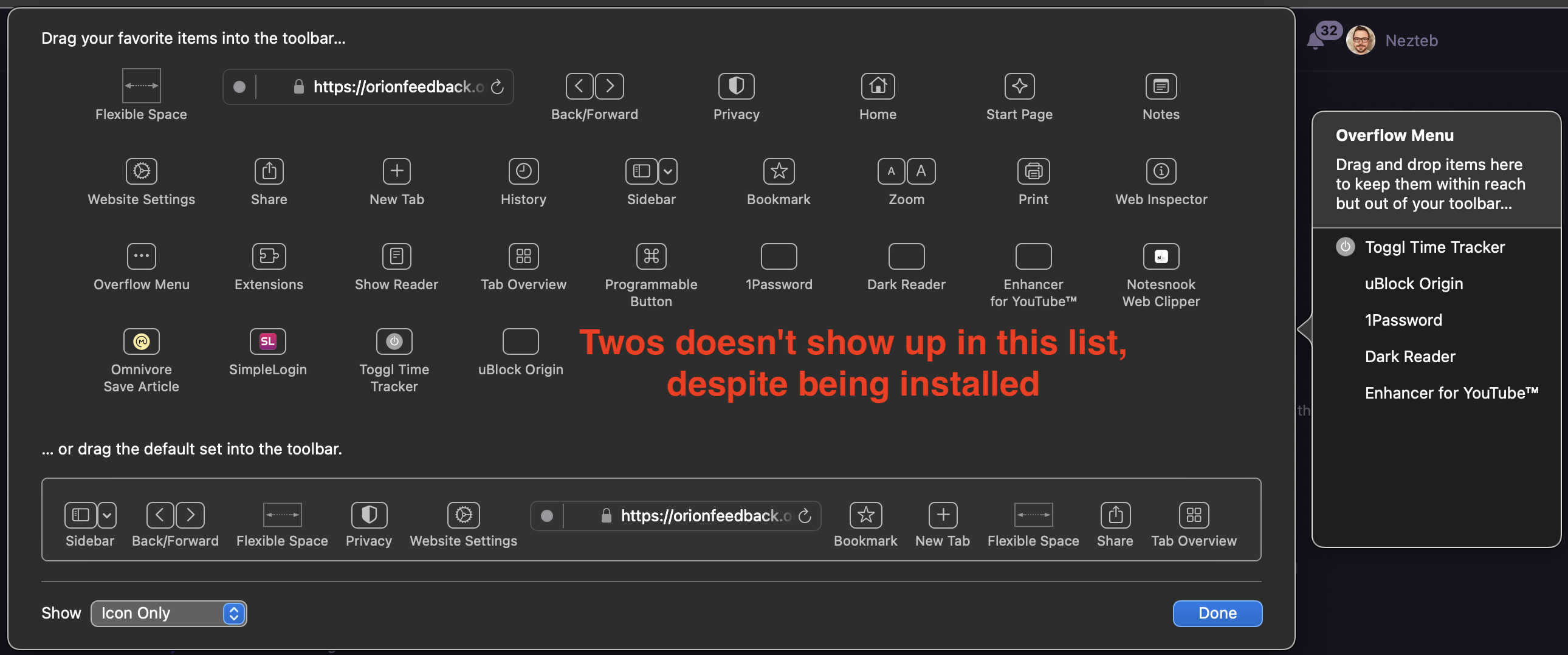Click the small A Zoom out button
The image size is (1568, 655).
pyautogui.click(x=891, y=171)
